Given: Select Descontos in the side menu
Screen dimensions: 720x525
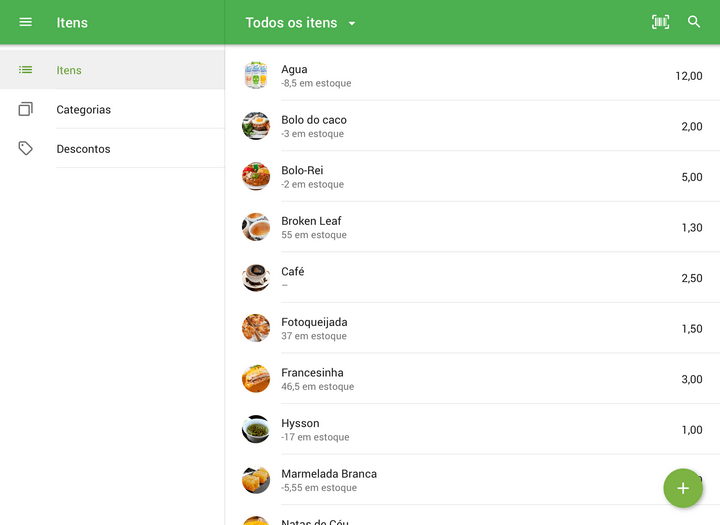Looking at the screenshot, I should [84, 149].
